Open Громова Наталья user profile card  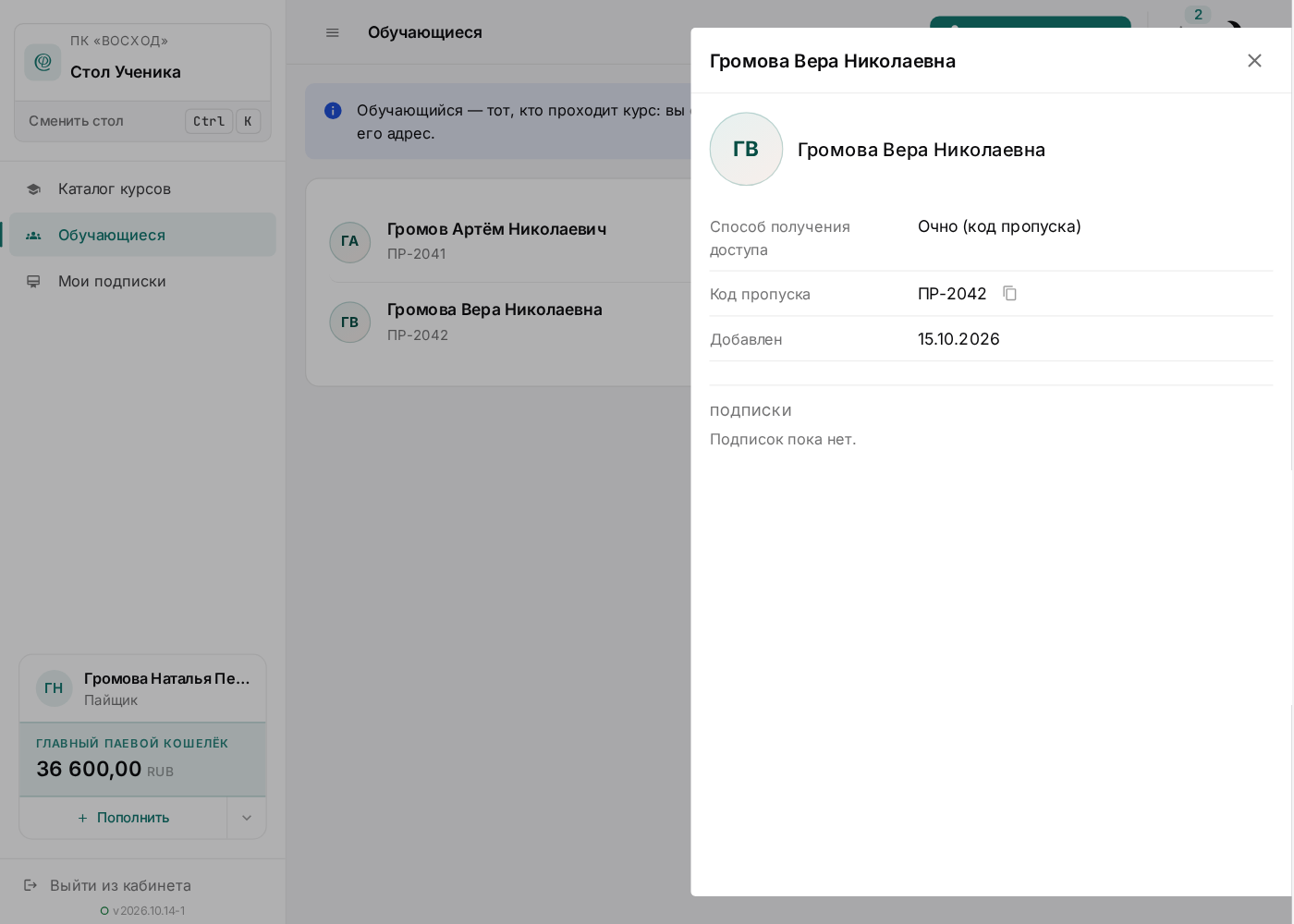143,688
